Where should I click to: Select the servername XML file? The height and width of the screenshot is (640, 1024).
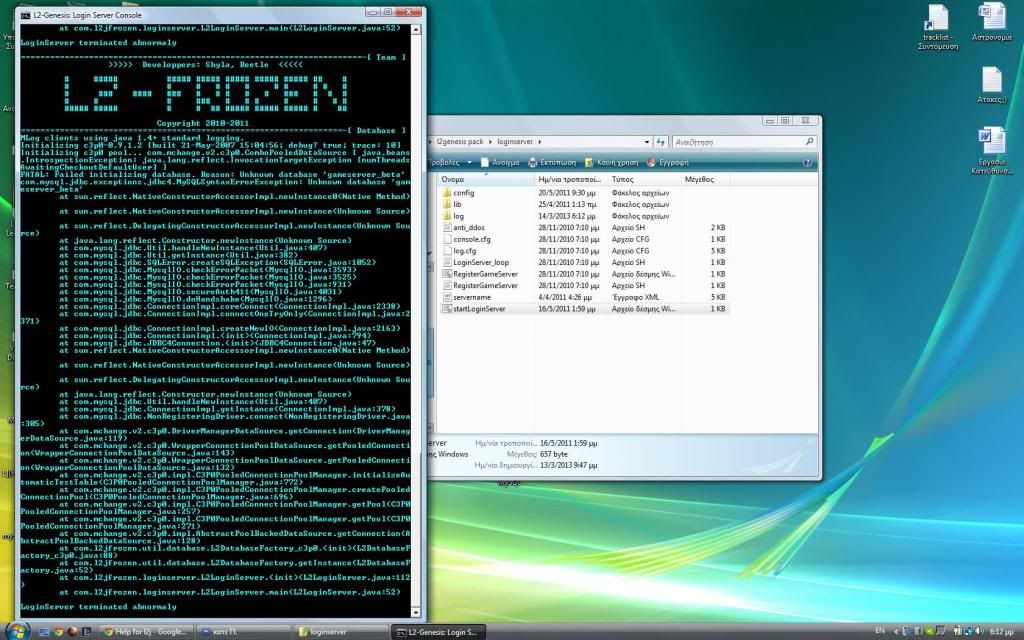tap(472, 297)
